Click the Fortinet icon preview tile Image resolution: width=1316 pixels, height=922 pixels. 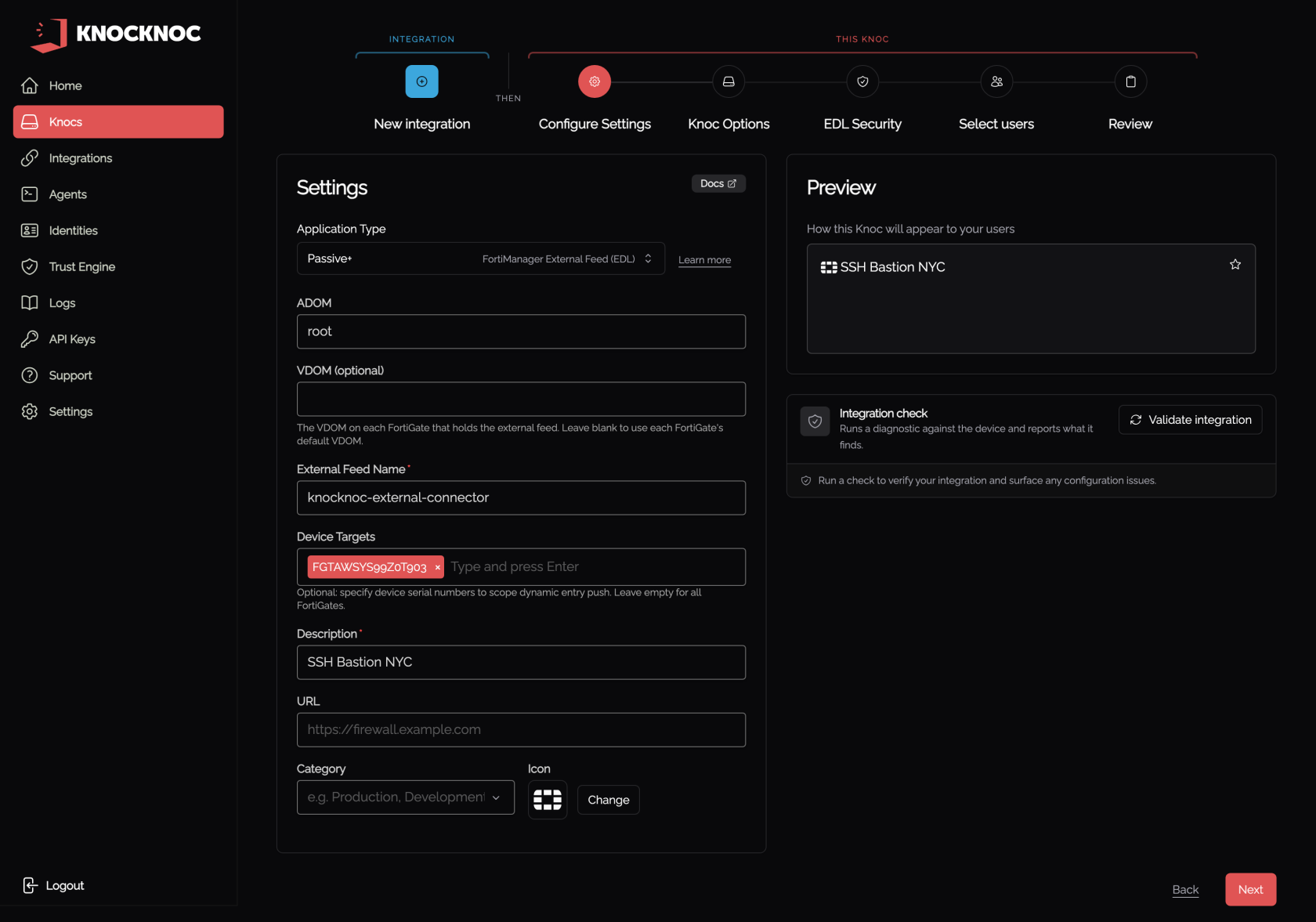[548, 800]
